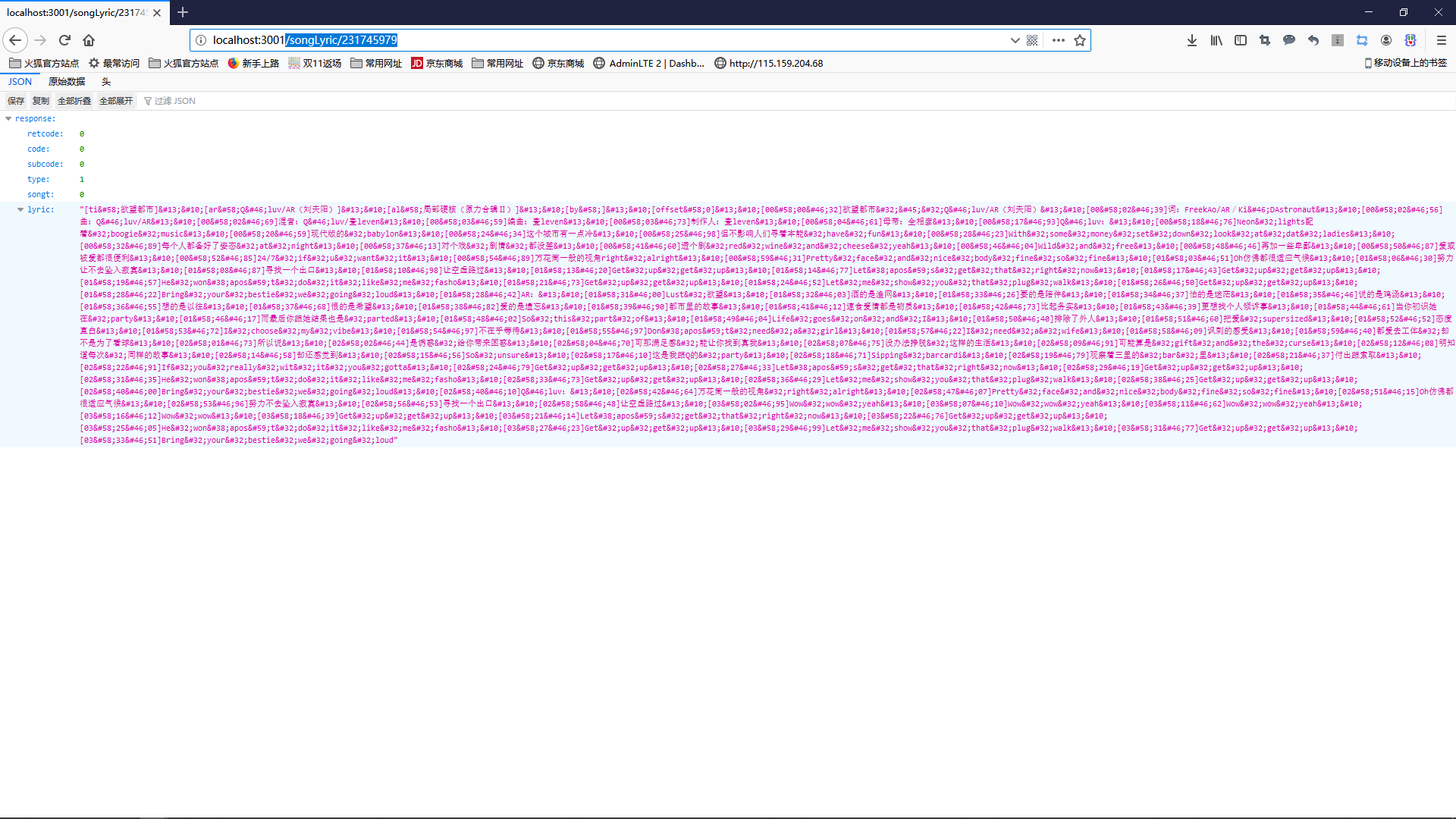Reload the page

point(64,40)
